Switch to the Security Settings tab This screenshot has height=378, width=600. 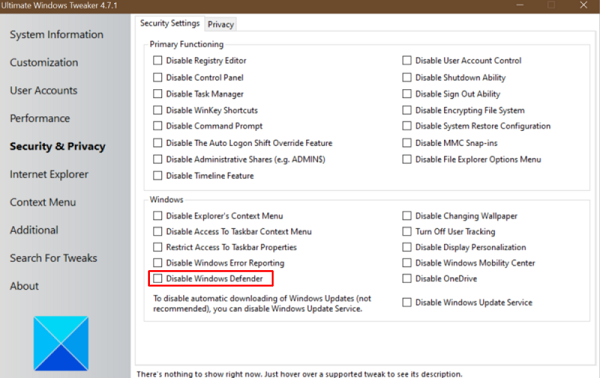(x=170, y=23)
